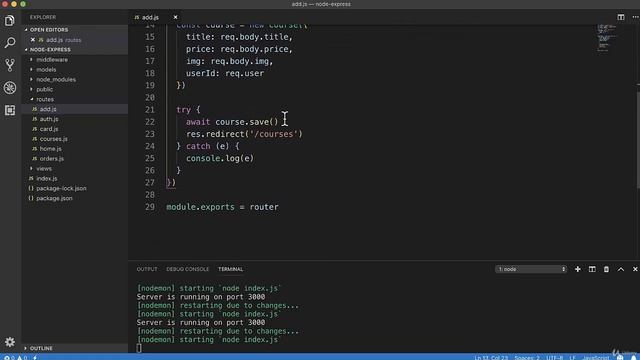640x360 pixels.
Task: Open the Search view in activity bar
Action: (x=10, y=42)
